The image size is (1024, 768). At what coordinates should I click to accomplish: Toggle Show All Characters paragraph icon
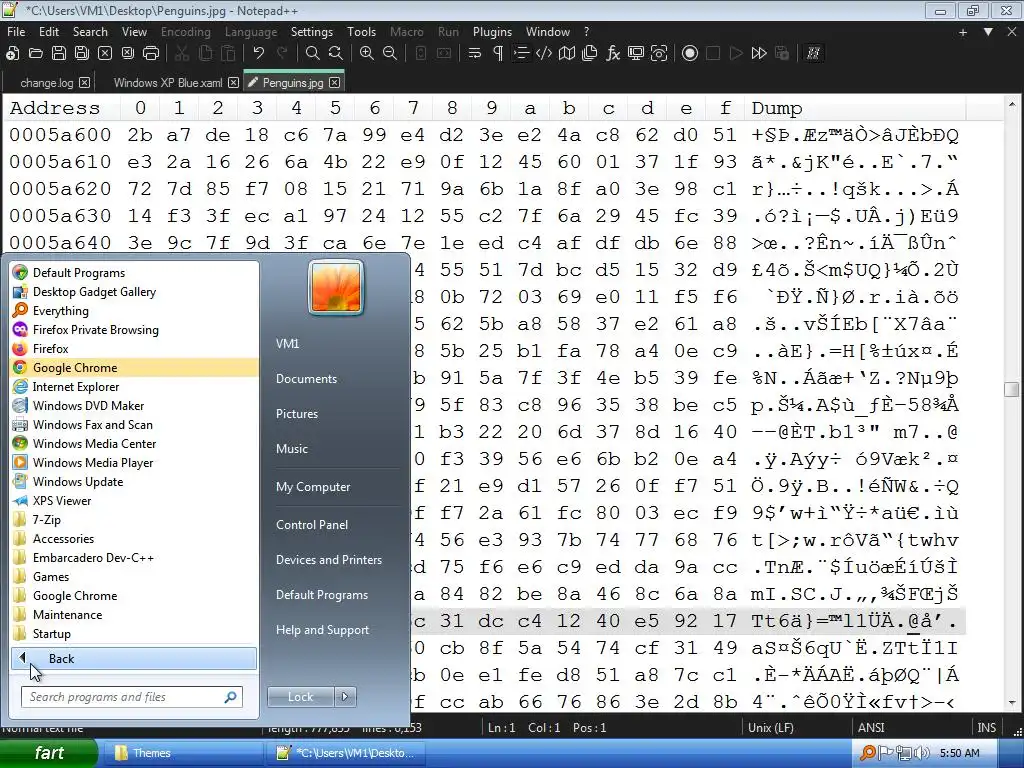[x=498, y=54]
